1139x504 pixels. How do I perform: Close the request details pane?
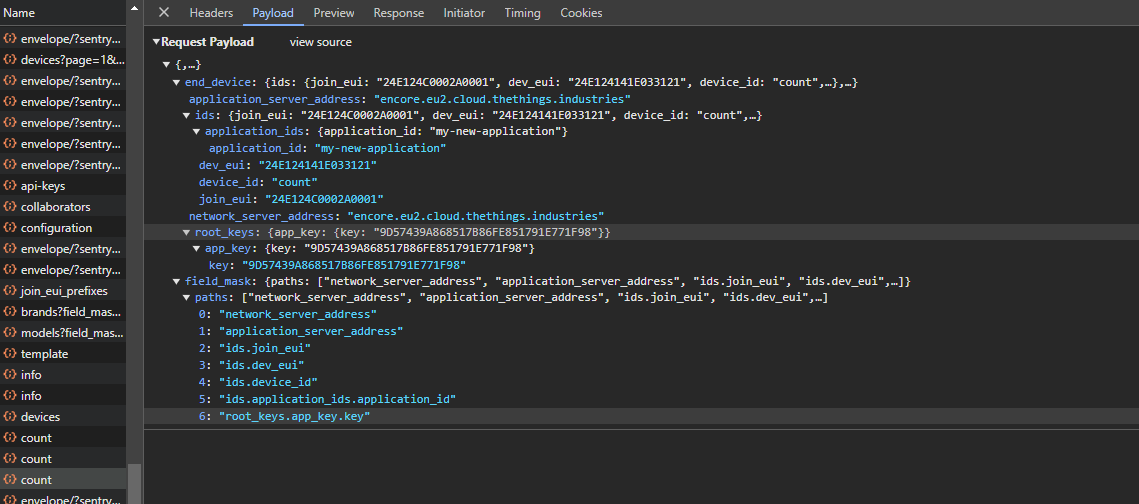pyautogui.click(x=164, y=12)
